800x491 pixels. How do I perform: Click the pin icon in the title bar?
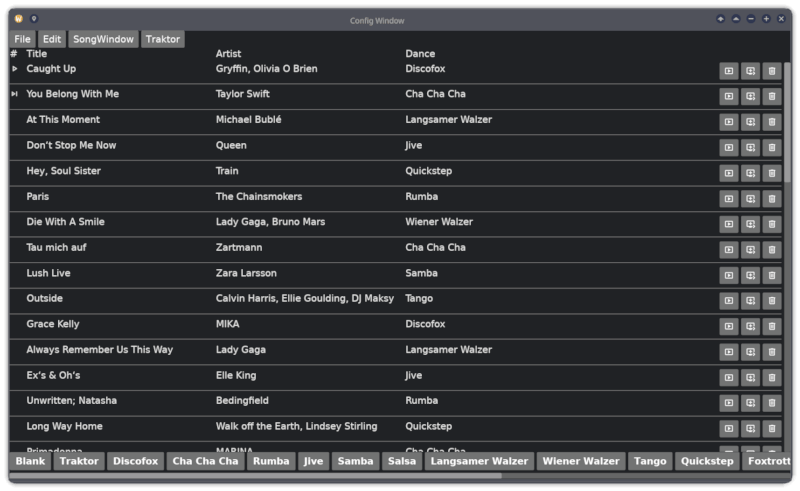pos(33,19)
